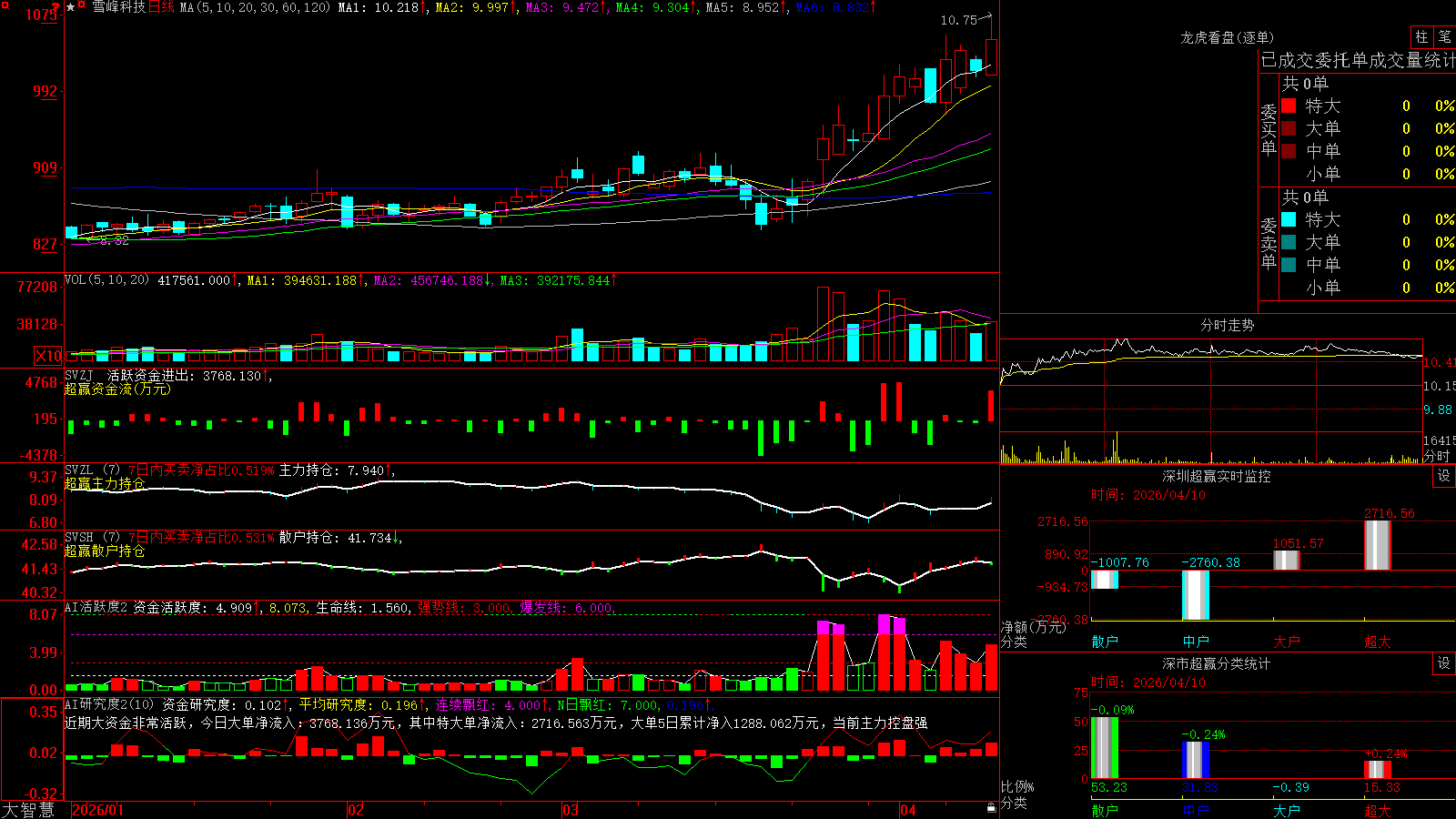Click the 龙虎看盘(逐单) panel title

1227,37
